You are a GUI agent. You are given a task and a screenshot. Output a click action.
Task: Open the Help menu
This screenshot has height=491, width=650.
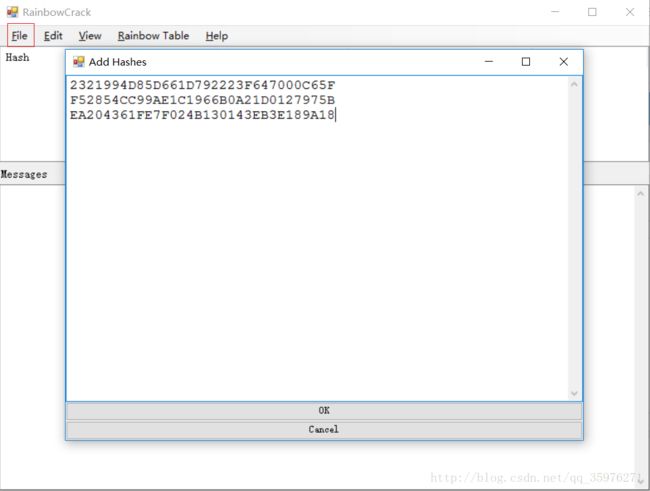pyautogui.click(x=216, y=36)
